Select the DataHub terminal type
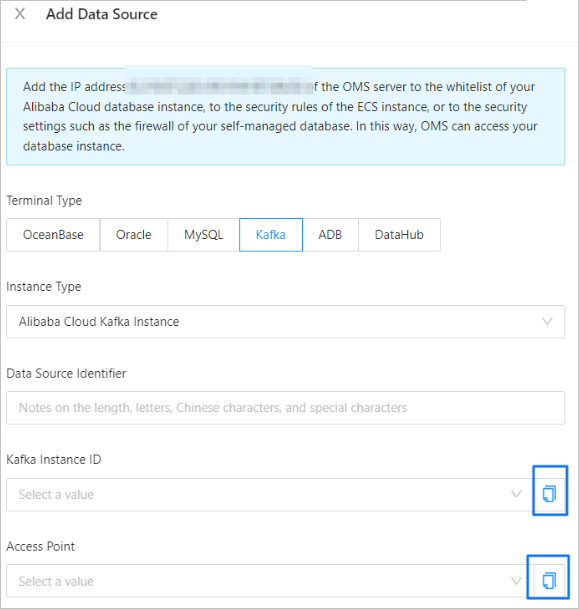This screenshot has width=579, height=609. [x=399, y=235]
